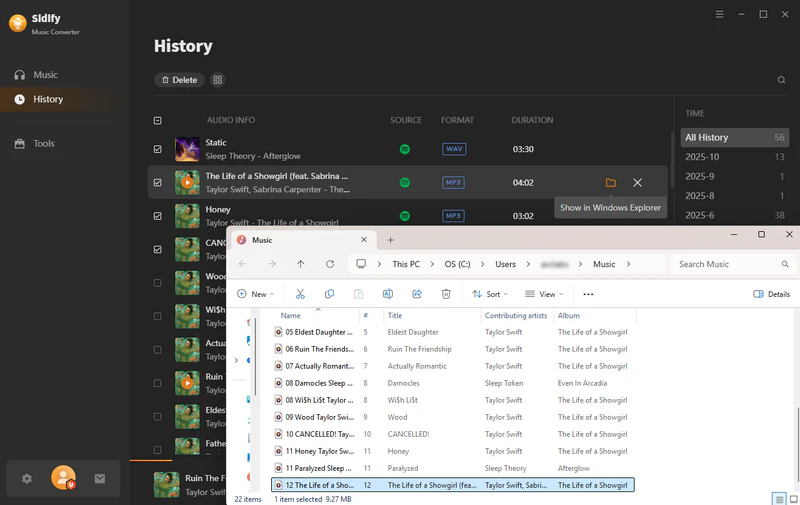
Task: Expand chevron after Music breadcrumb
Action: pyautogui.click(x=629, y=264)
